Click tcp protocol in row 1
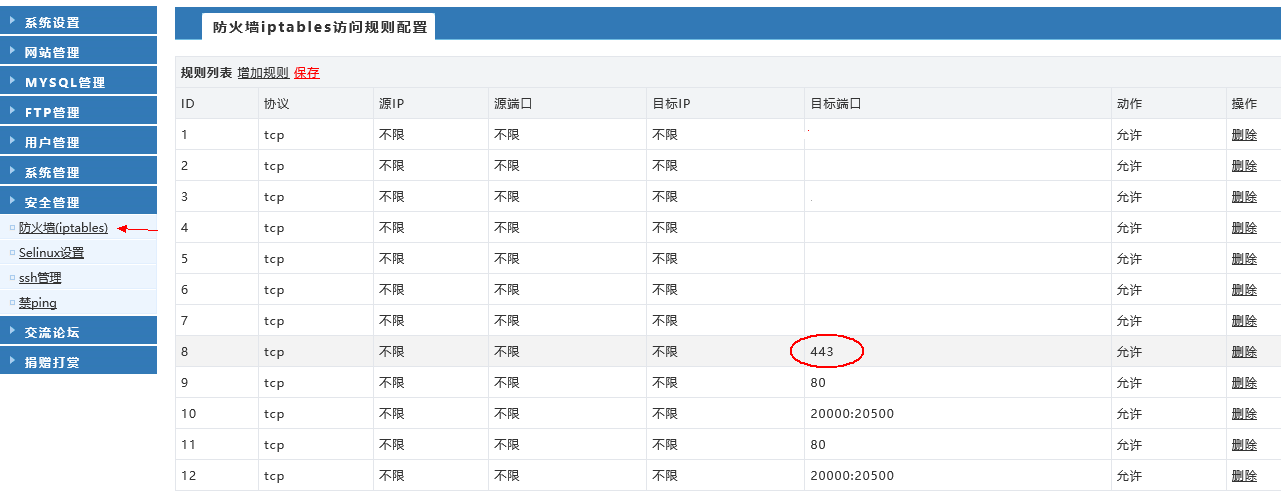The width and height of the screenshot is (1281, 492). click(274, 135)
